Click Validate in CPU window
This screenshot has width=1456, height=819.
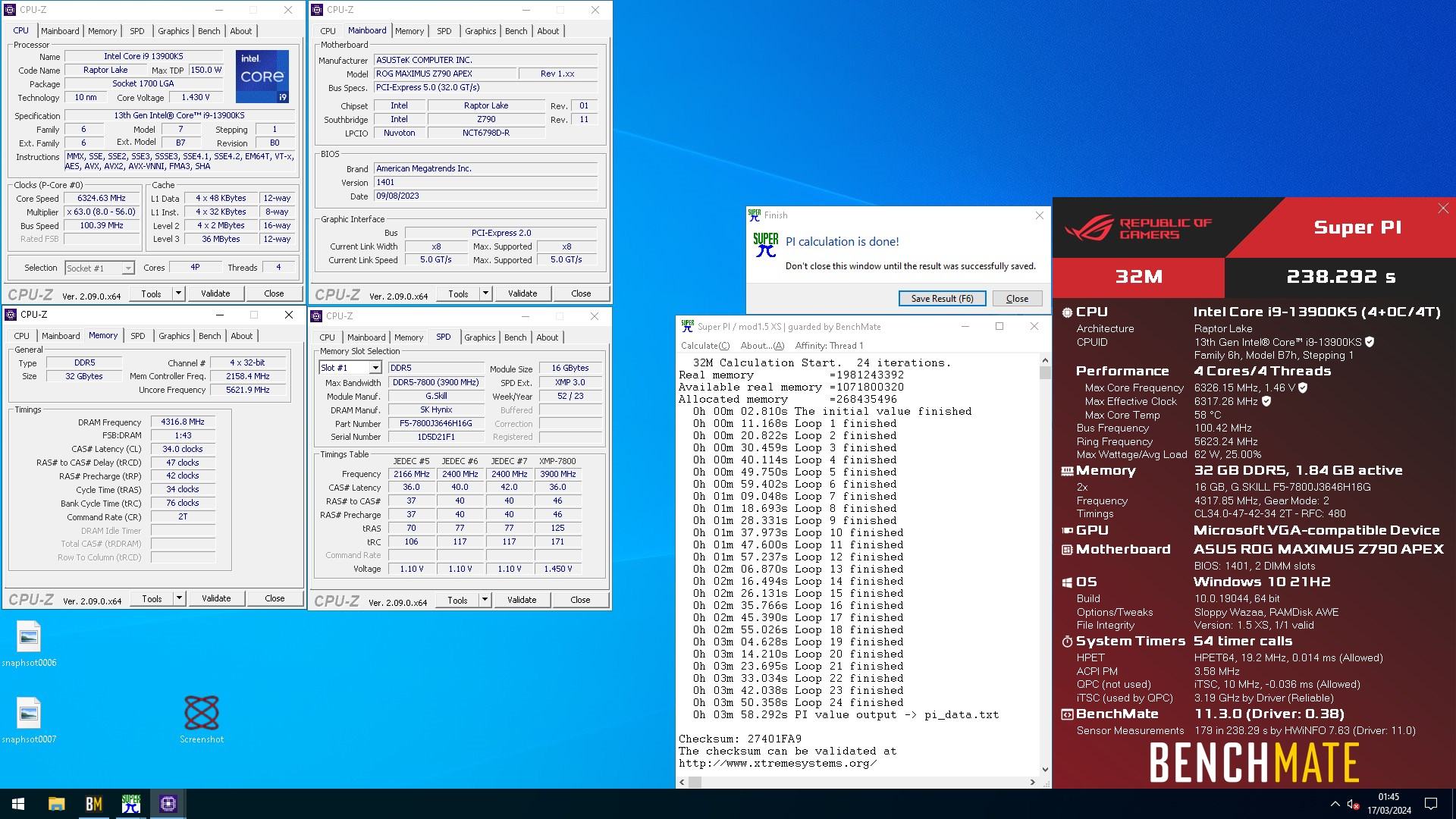[x=215, y=293]
